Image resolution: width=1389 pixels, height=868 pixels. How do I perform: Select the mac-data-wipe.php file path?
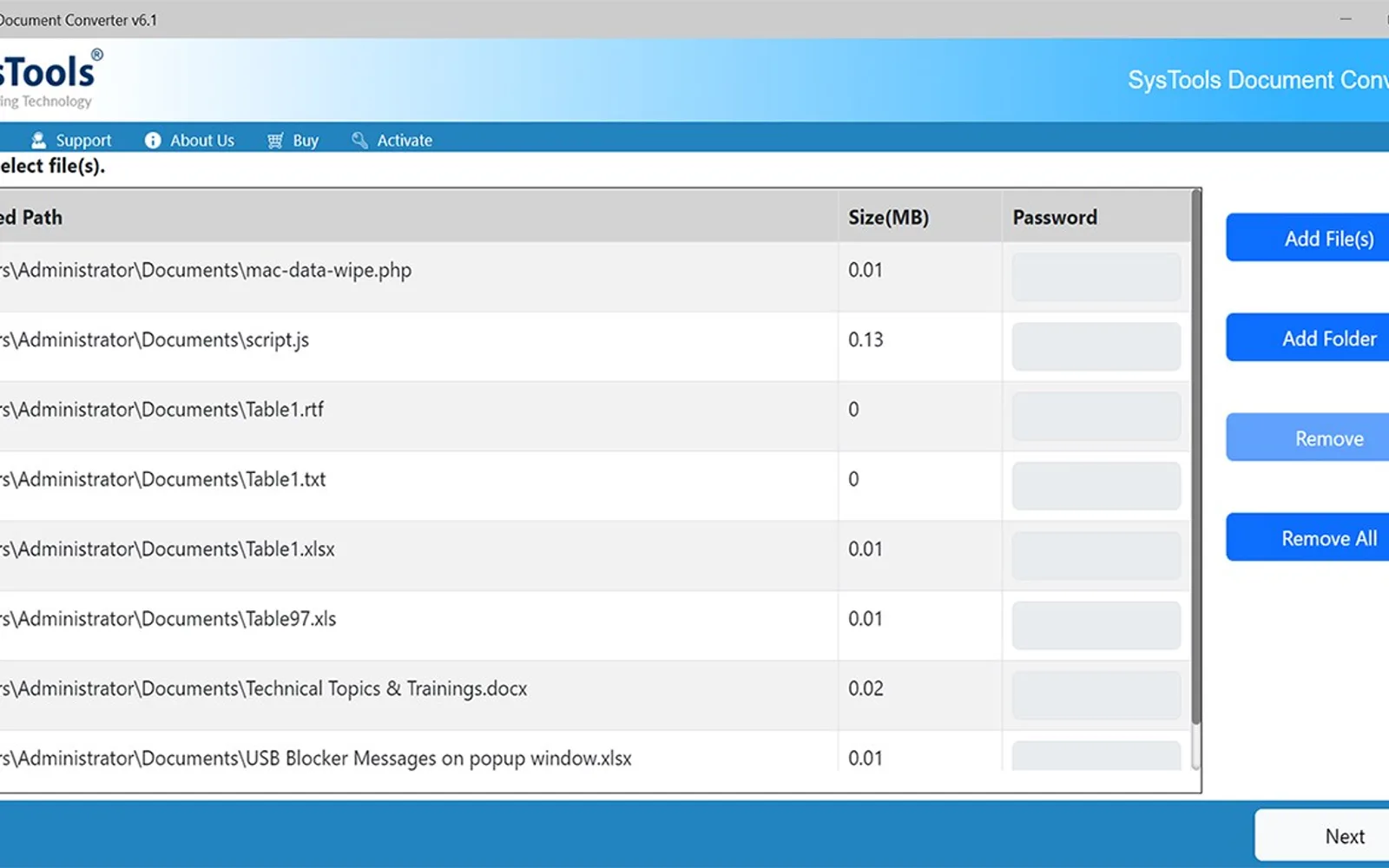(206, 270)
